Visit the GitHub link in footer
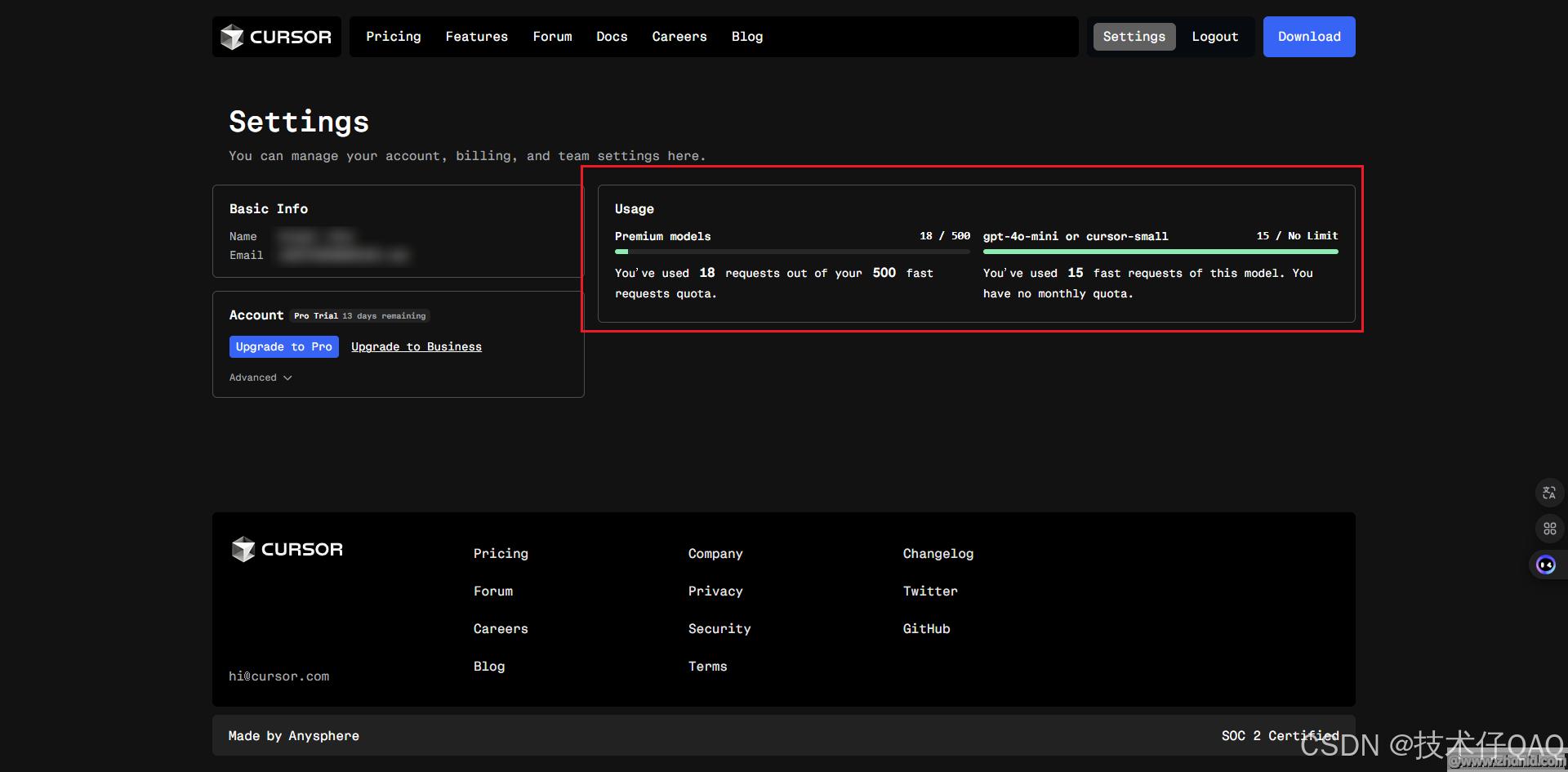 coord(926,629)
